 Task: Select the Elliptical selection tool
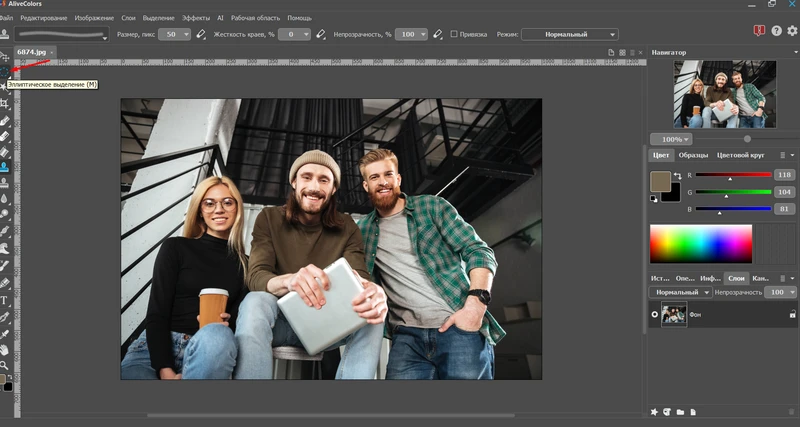point(4,71)
